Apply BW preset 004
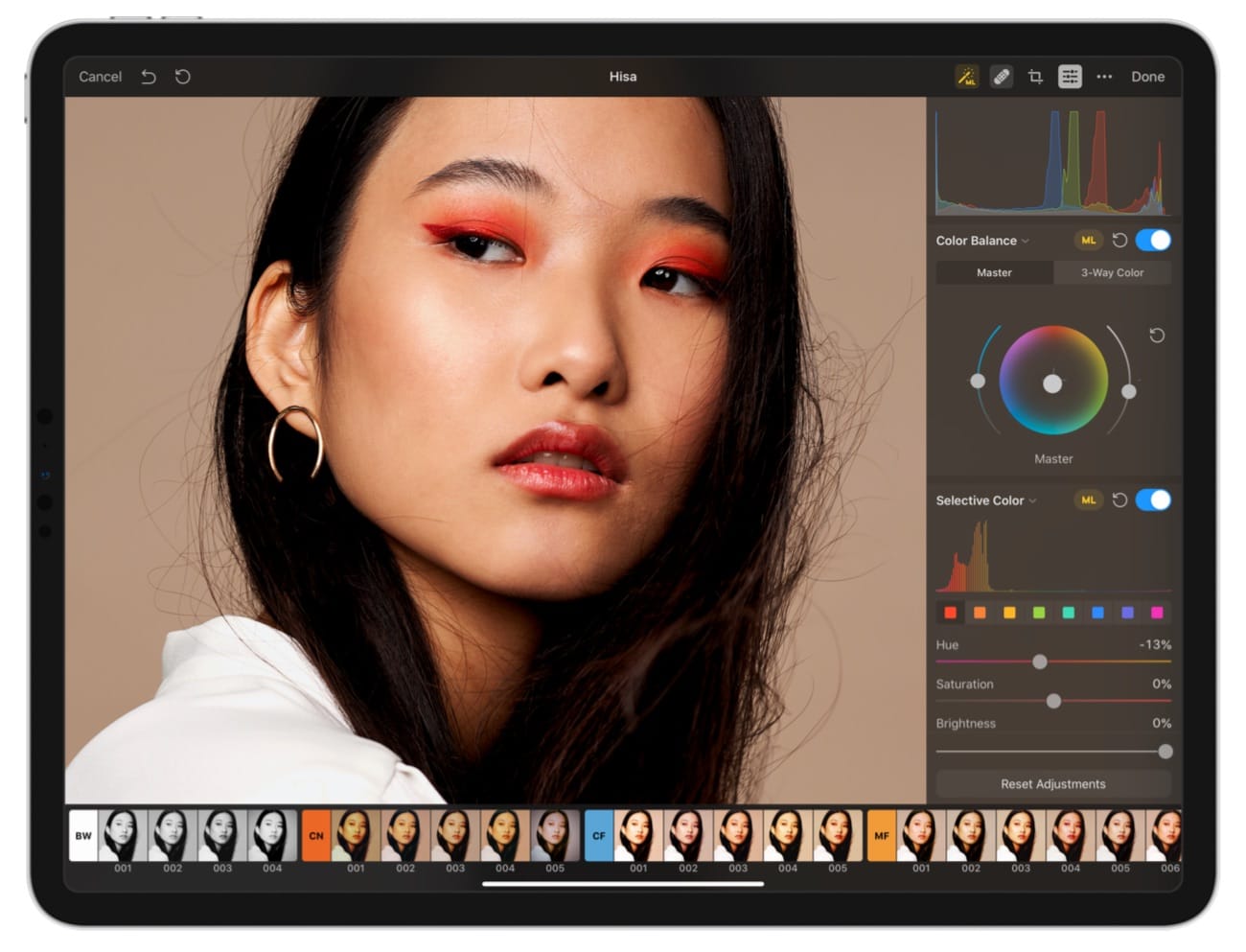Image resolution: width=1246 pixels, height=952 pixels. pos(272,836)
